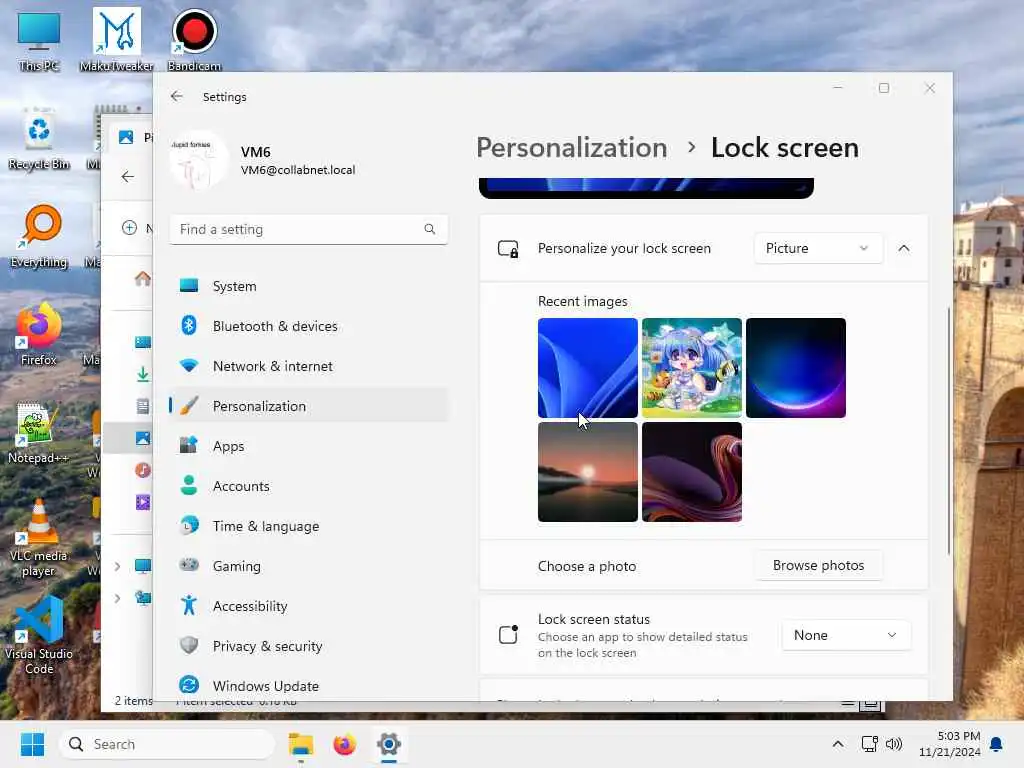Click Lock screen status label text

[594, 619]
